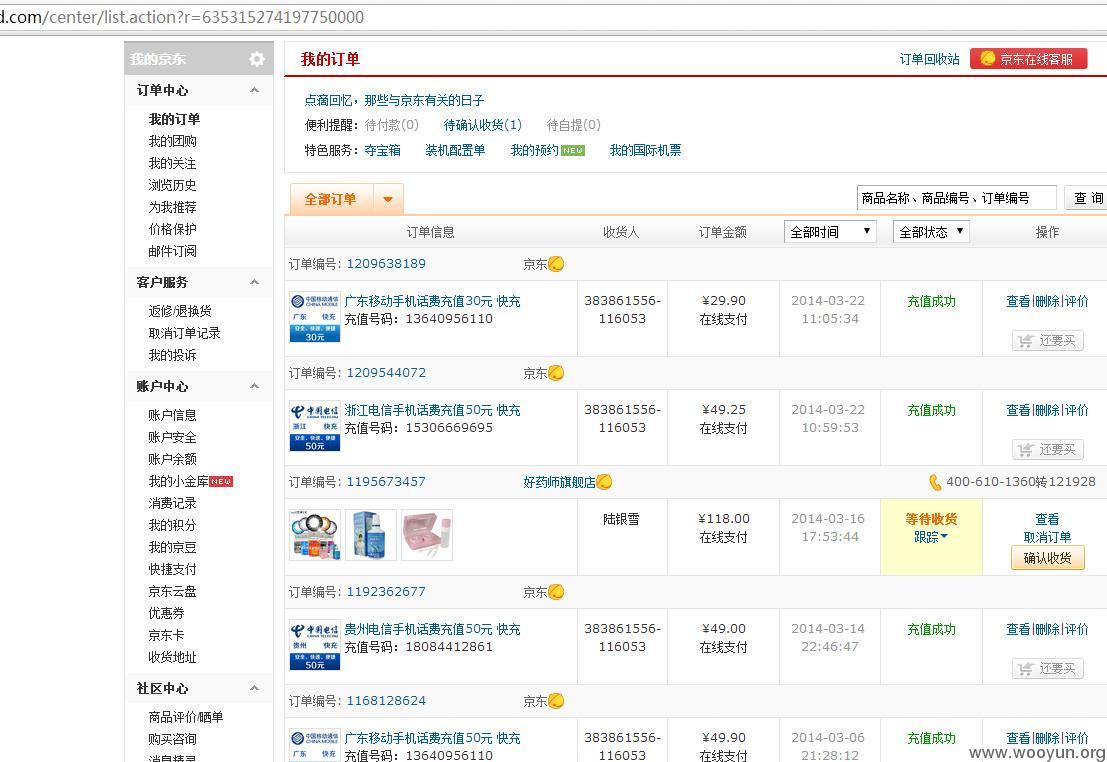1107x762 pixels.
Task: Open order number 1168128624 link
Action: 386,701
